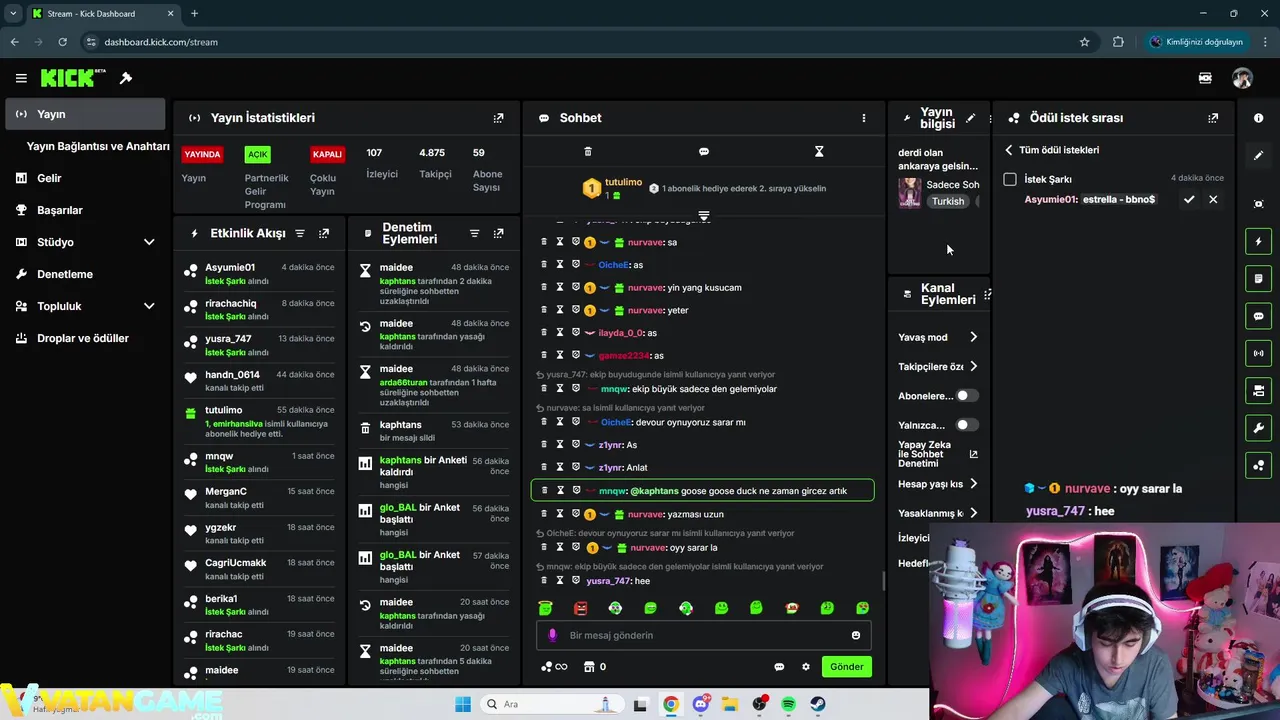
Task: Expand Yavaş mod options
Action: tap(973, 337)
